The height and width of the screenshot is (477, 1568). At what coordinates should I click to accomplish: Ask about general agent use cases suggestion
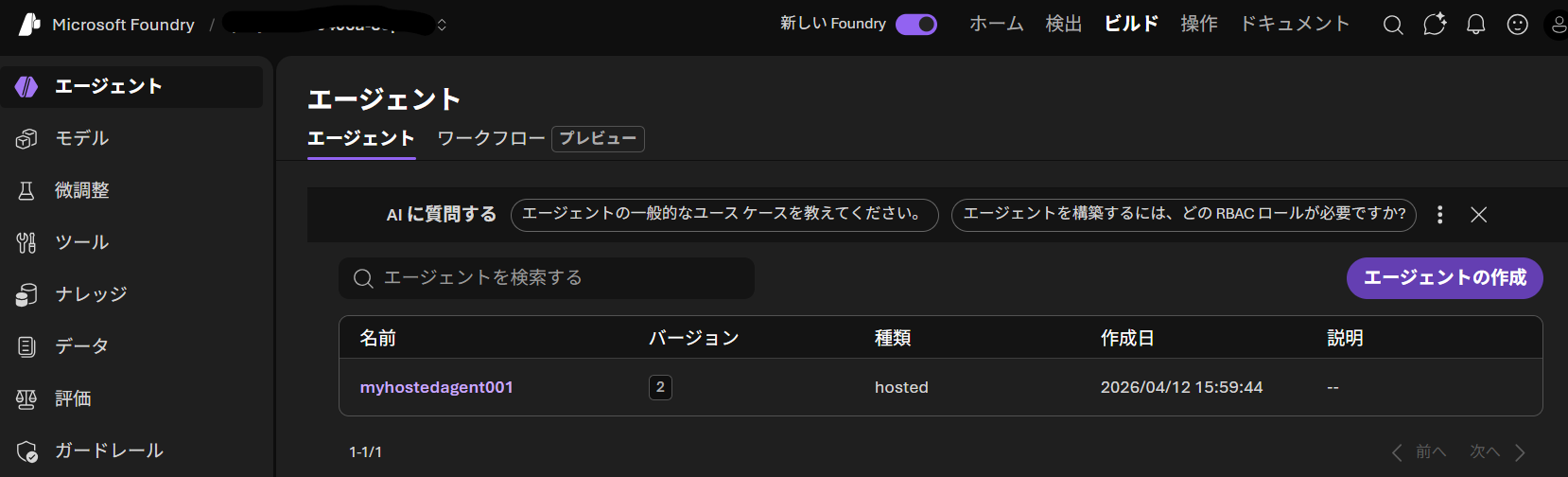tap(724, 214)
